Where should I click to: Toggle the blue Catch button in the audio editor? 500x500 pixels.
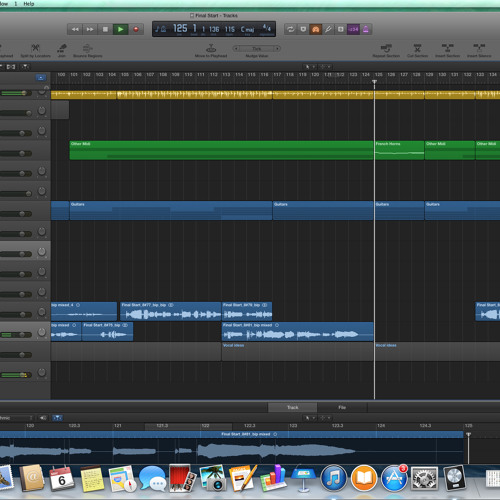(57, 418)
